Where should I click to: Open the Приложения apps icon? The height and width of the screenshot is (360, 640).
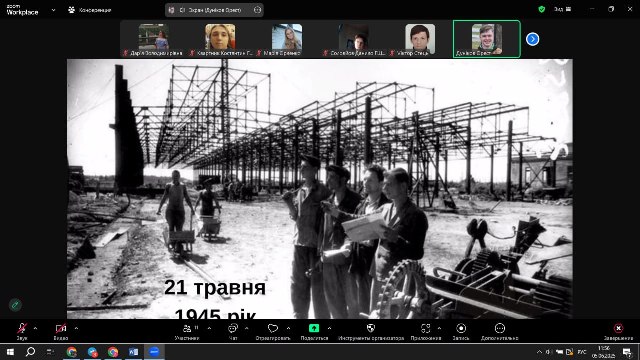[426, 331]
